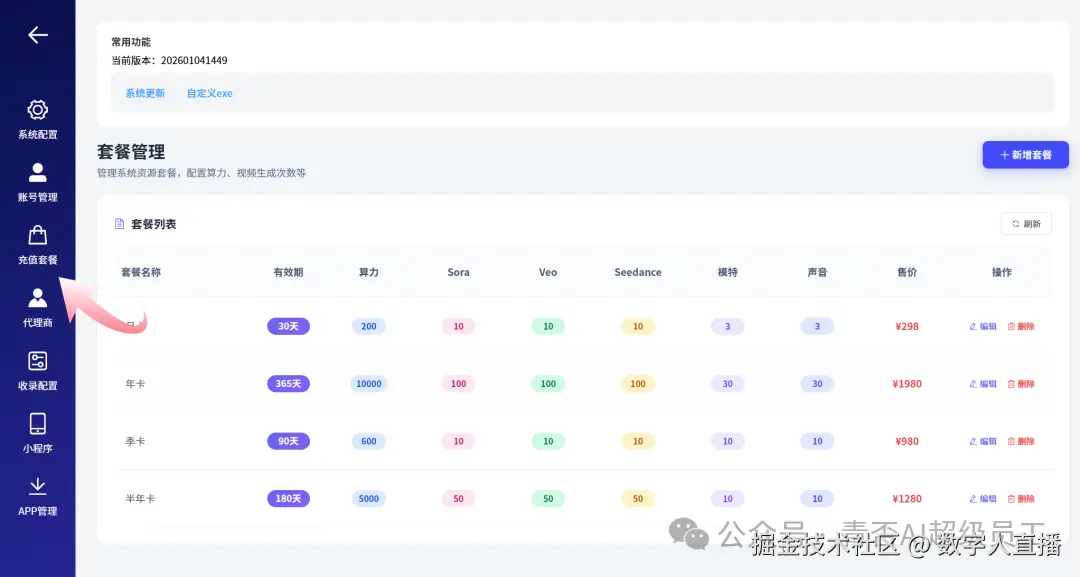The height and width of the screenshot is (577, 1080).
Task: Open 收录配置 sidebar icon
Action: pyautogui.click(x=37, y=361)
